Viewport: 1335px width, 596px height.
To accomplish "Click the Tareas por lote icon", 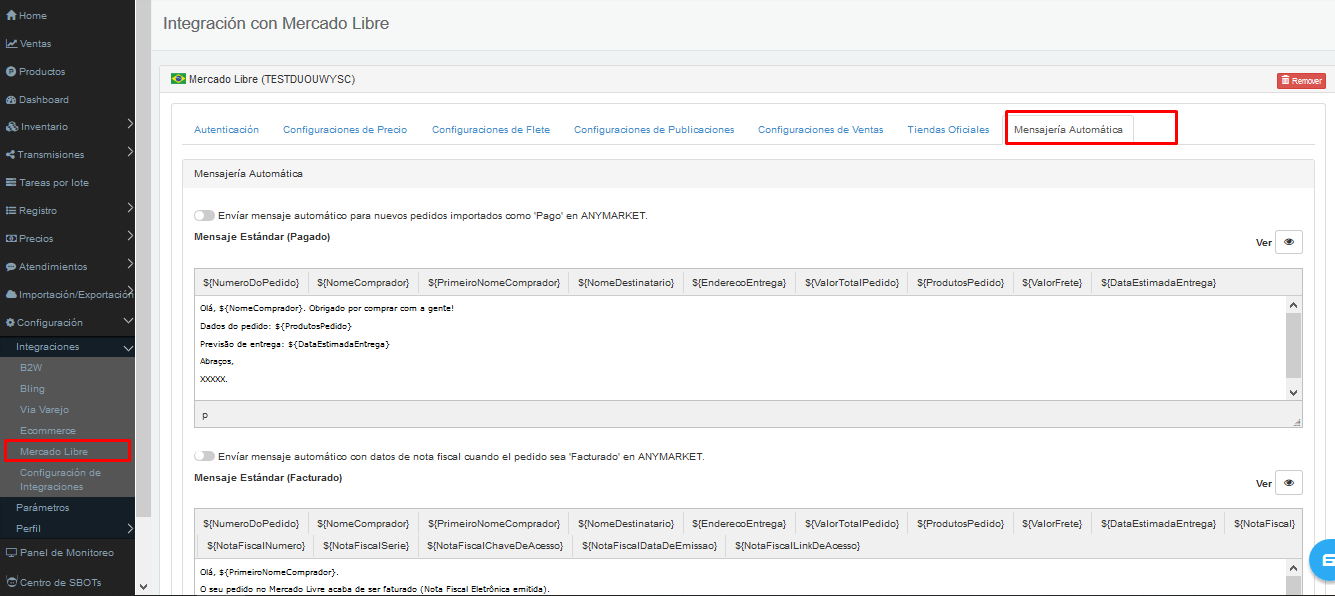I will [x=11, y=183].
